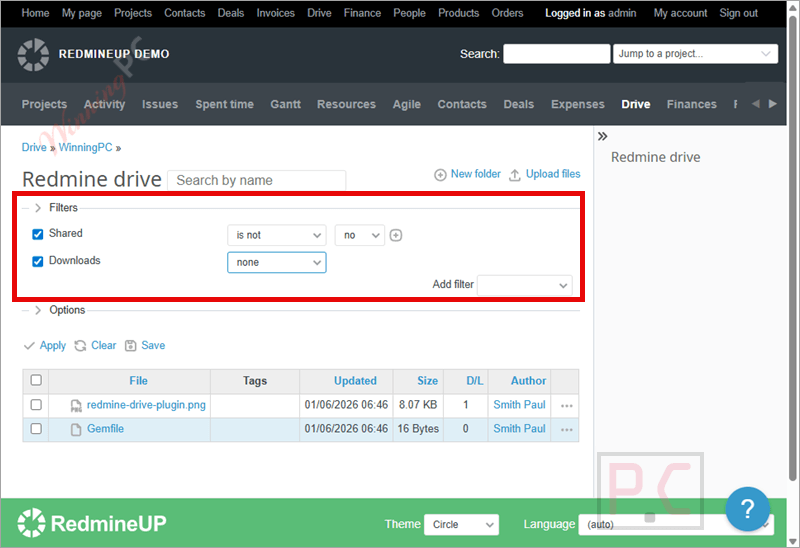The image size is (800, 548).
Task: Open Finance in top menu
Action: [x=362, y=13]
